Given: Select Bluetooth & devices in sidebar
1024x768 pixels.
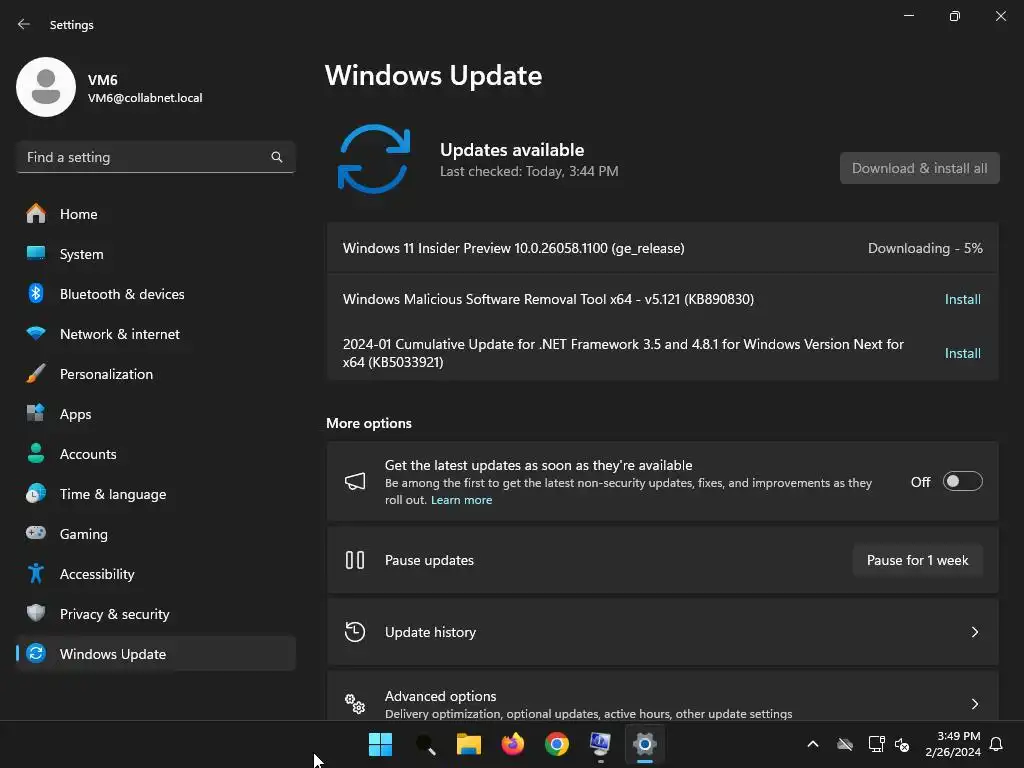Looking at the screenshot, I should point(155,294).
